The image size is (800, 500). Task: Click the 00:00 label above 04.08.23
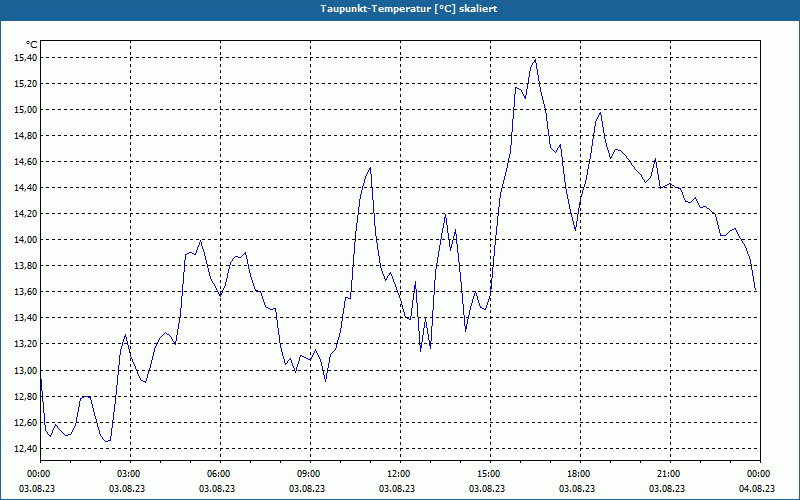tap(760, 474)
